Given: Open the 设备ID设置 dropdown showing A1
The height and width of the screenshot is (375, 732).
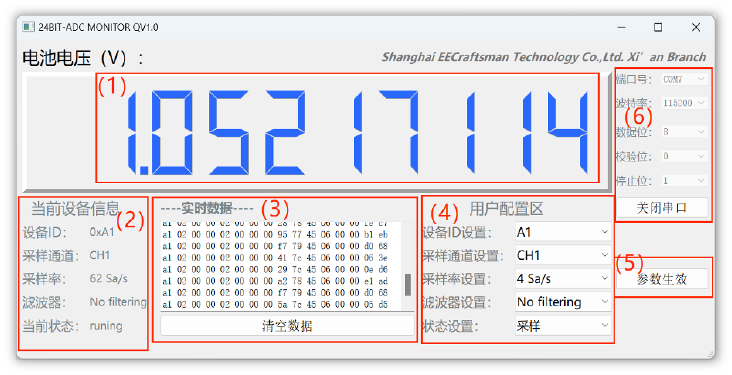Looking at the screenshot, I should [563, 232].
